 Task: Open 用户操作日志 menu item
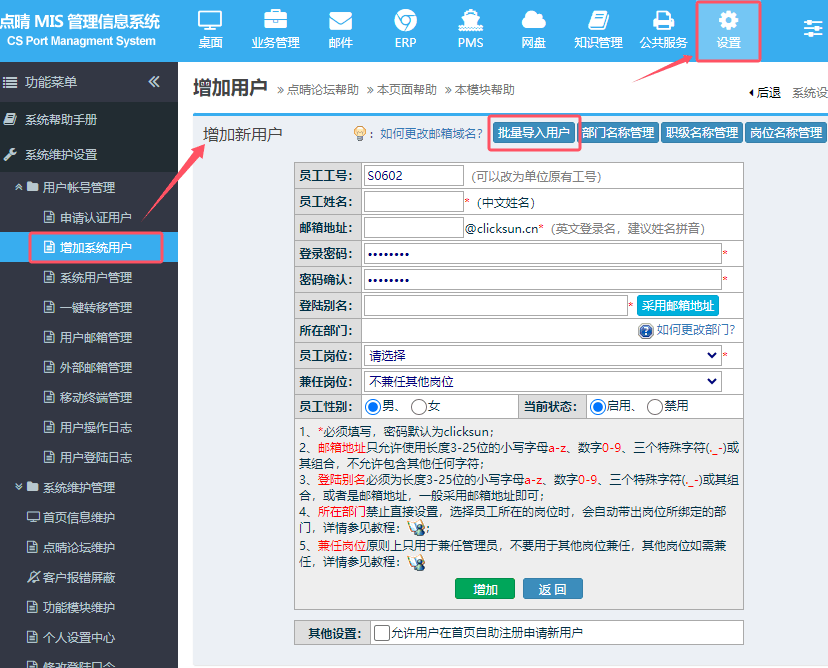pos(96,427)
